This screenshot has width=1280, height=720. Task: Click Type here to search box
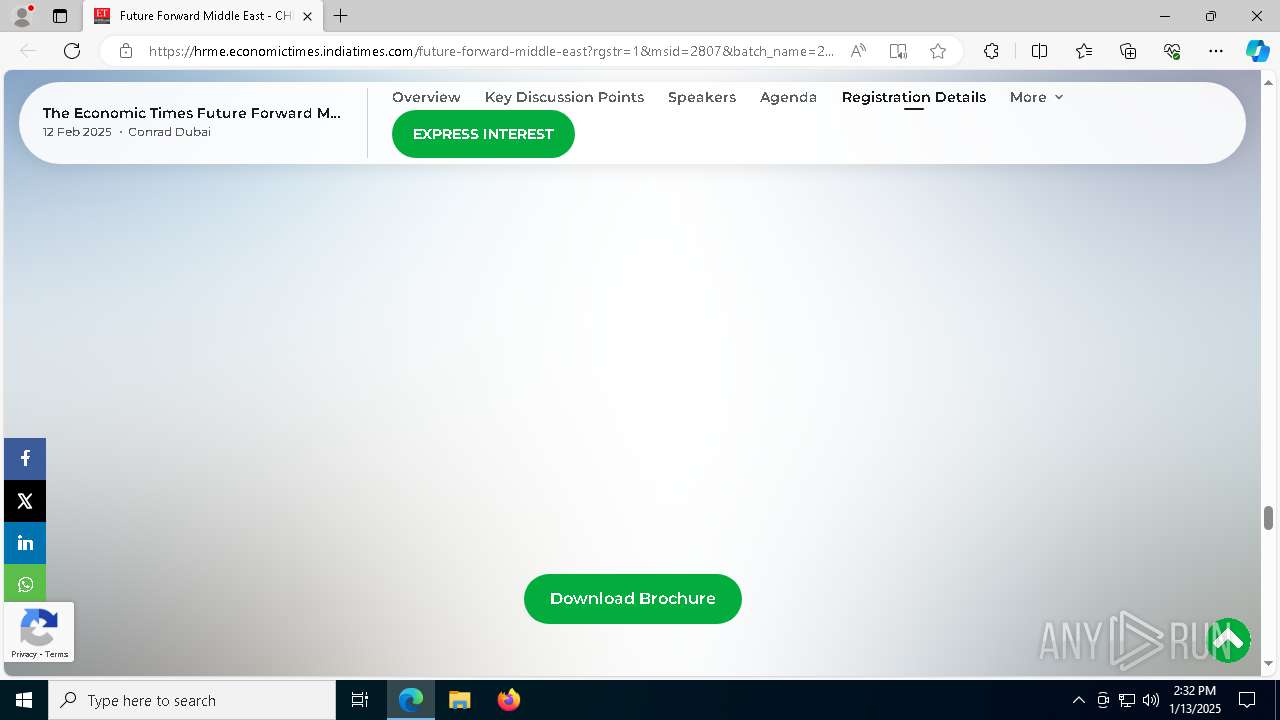coord(192,700)
